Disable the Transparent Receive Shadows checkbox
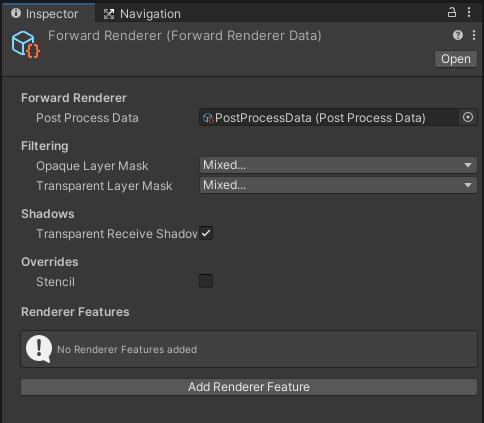The height and width of the screenshot is (423, 484). point(206,233)
